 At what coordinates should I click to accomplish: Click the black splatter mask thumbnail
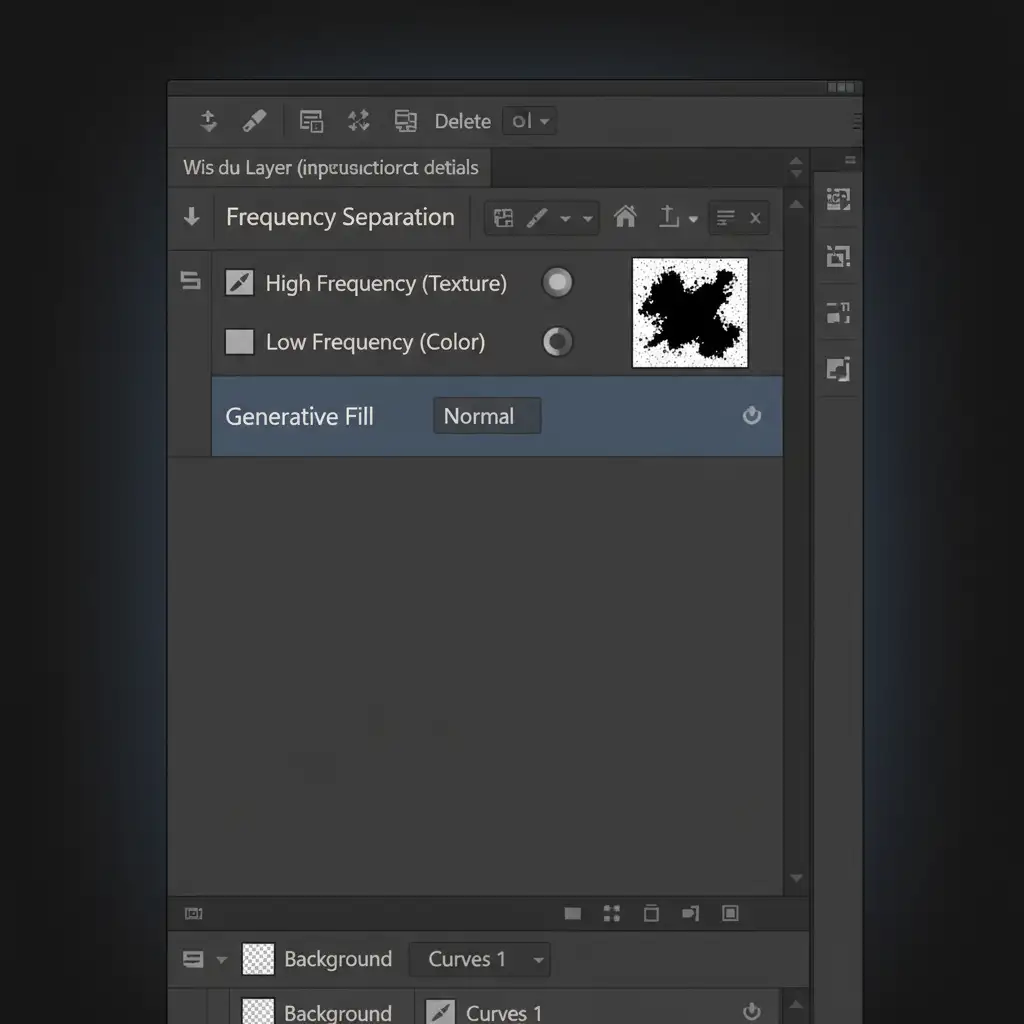coord(690,312)
